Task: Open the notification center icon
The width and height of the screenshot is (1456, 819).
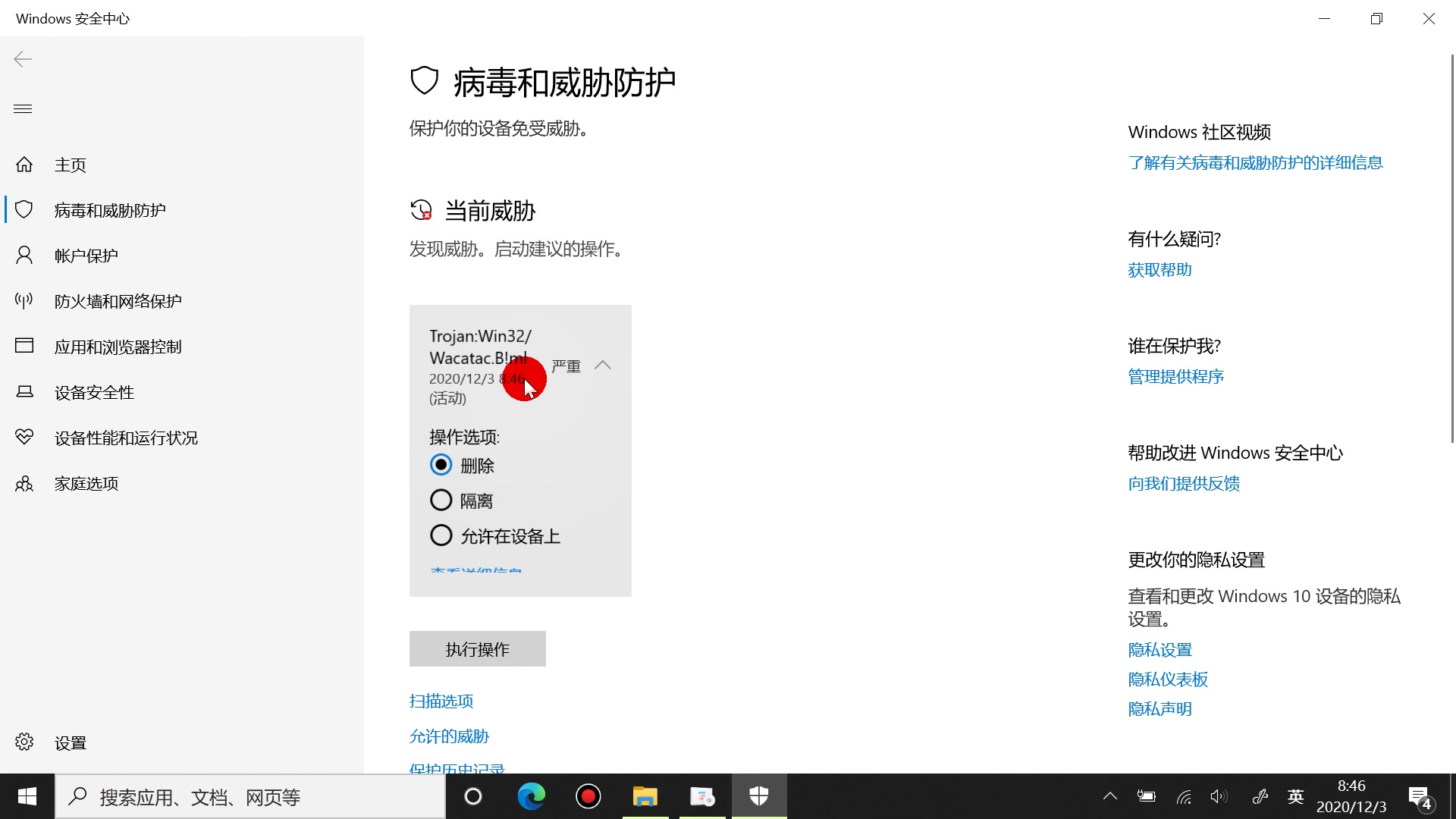Action: pyautogui.click(x=1420, y=797)
